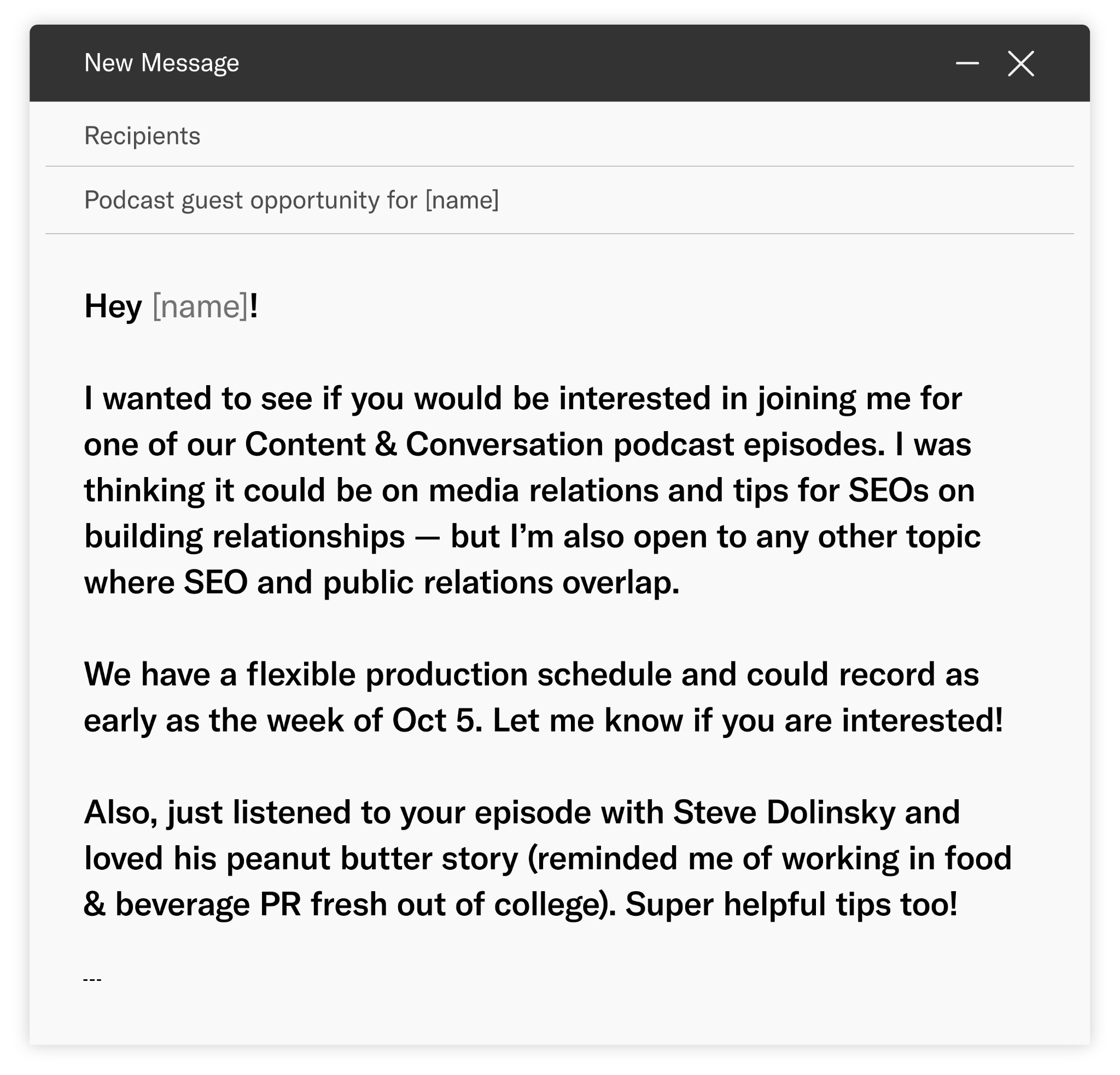Click the New Message title text

[161, 63]
